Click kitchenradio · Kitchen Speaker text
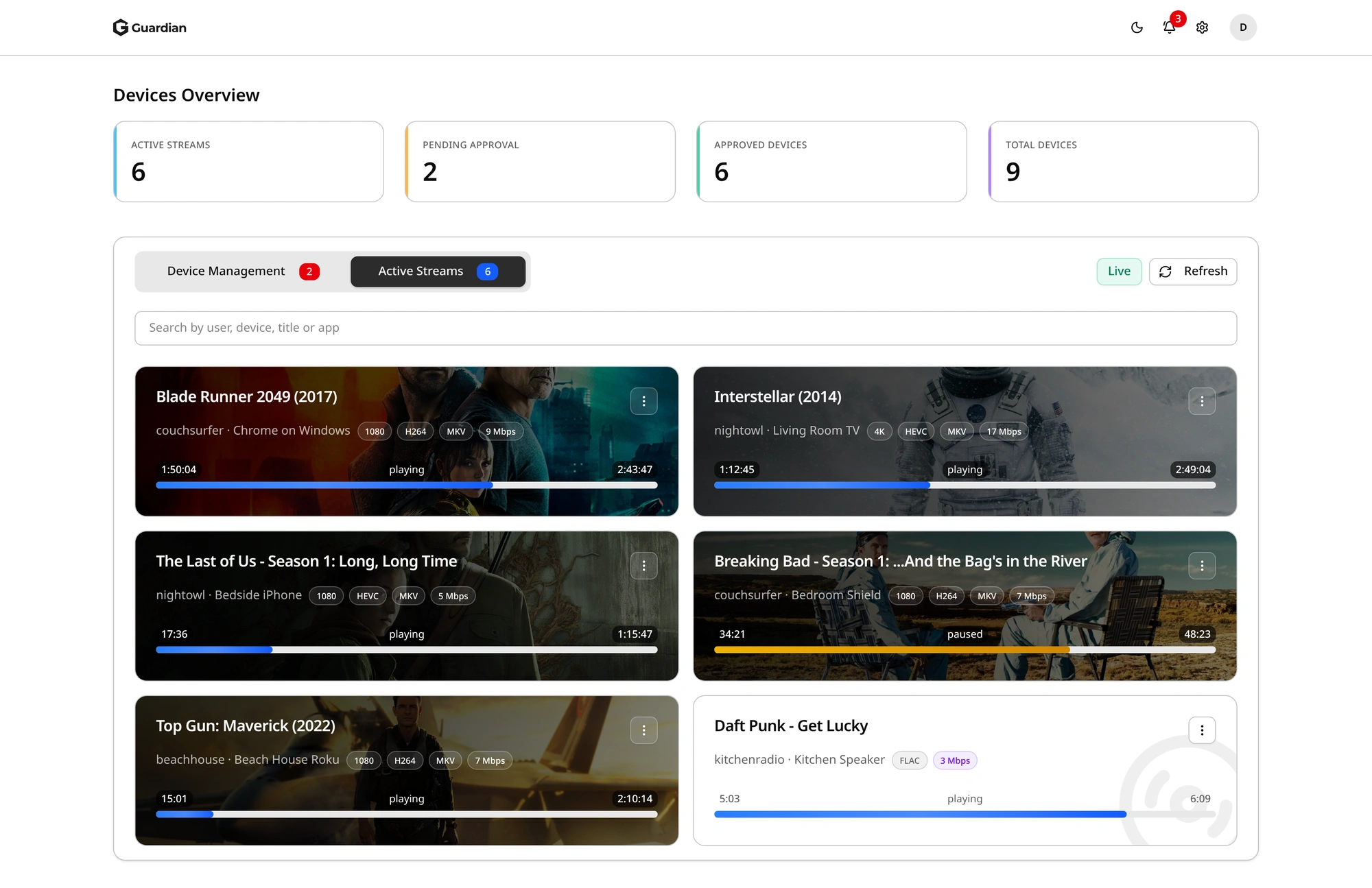The width and height of the screenshot is (1372, 888). tap(799, 760)
